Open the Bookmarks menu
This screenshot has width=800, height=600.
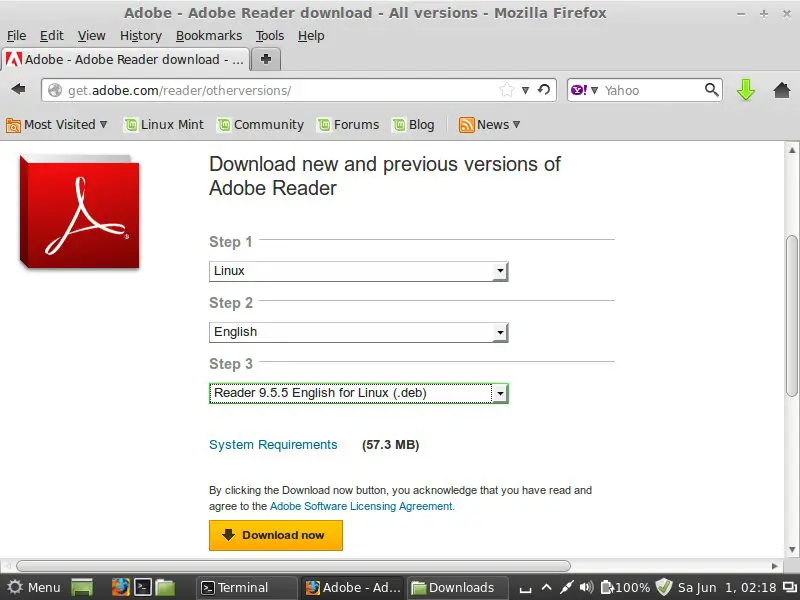(209, 36)
